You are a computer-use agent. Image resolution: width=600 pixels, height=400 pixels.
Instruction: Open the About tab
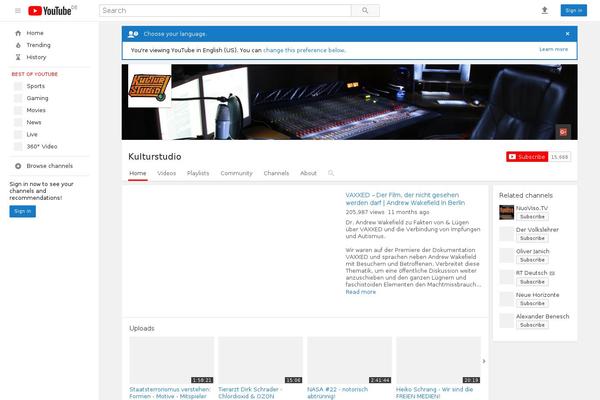tap(308, 173)
